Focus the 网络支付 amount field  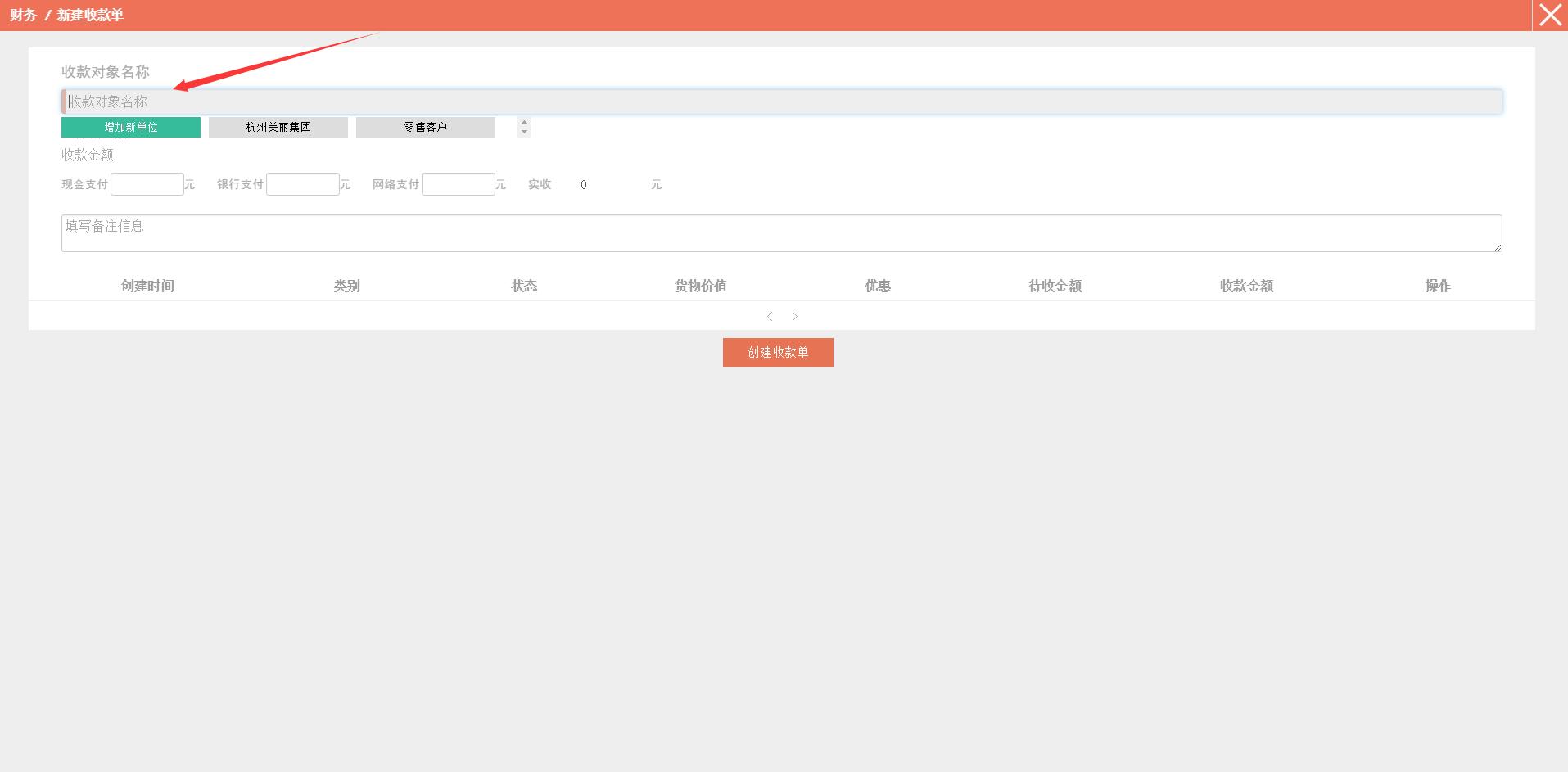(x=459, y=184)
